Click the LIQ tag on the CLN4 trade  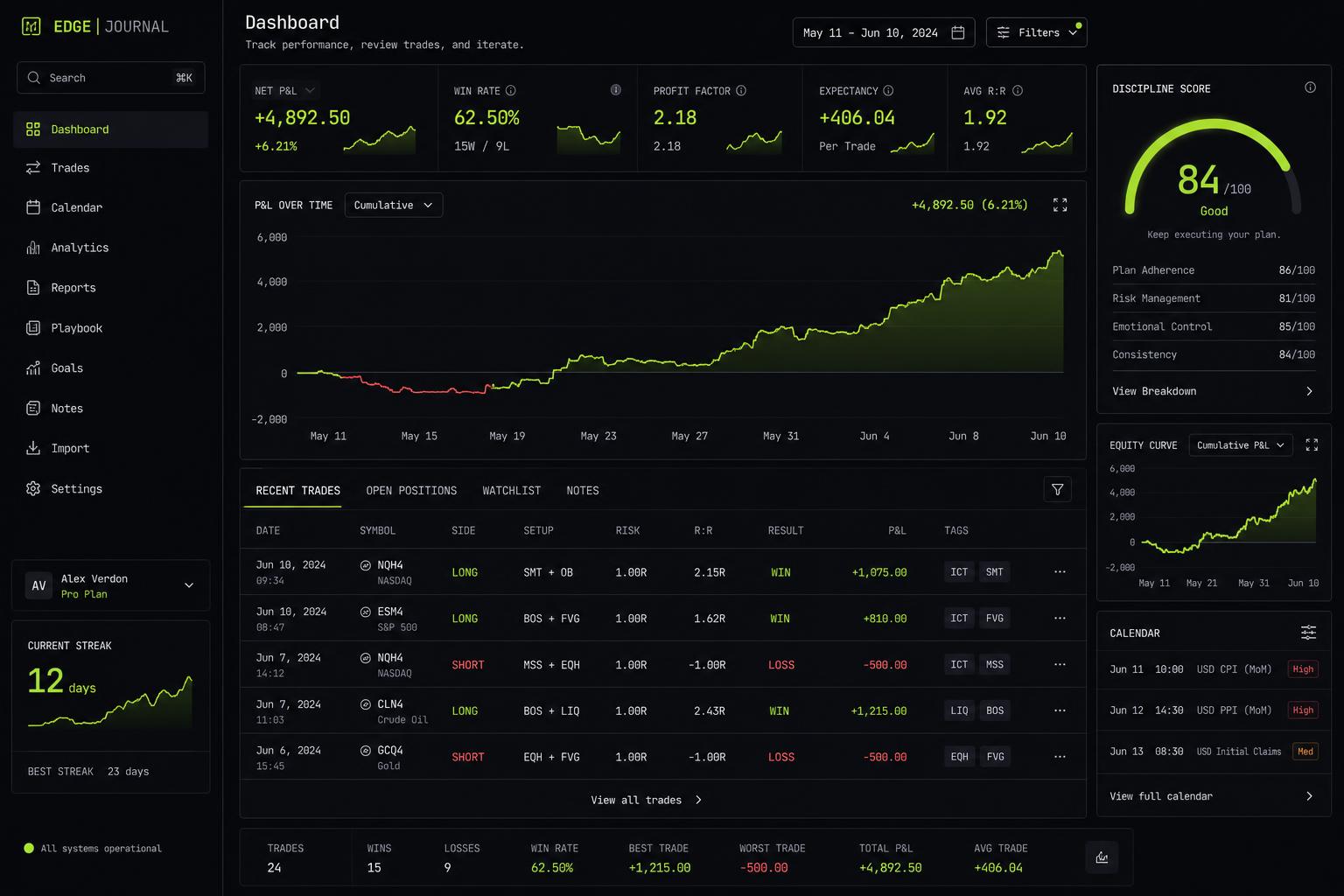[x=959, y=710]
